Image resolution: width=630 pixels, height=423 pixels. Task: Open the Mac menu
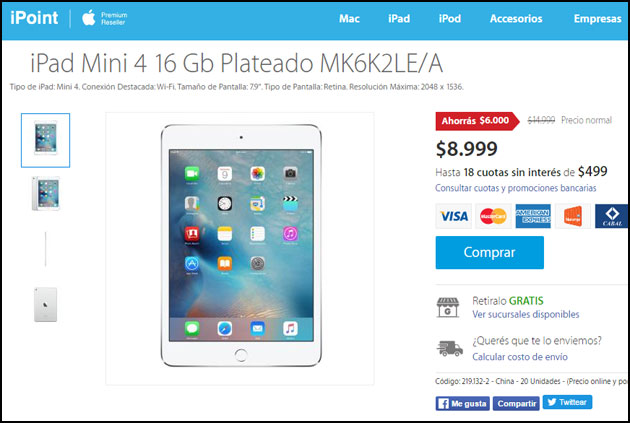[349, 18]
